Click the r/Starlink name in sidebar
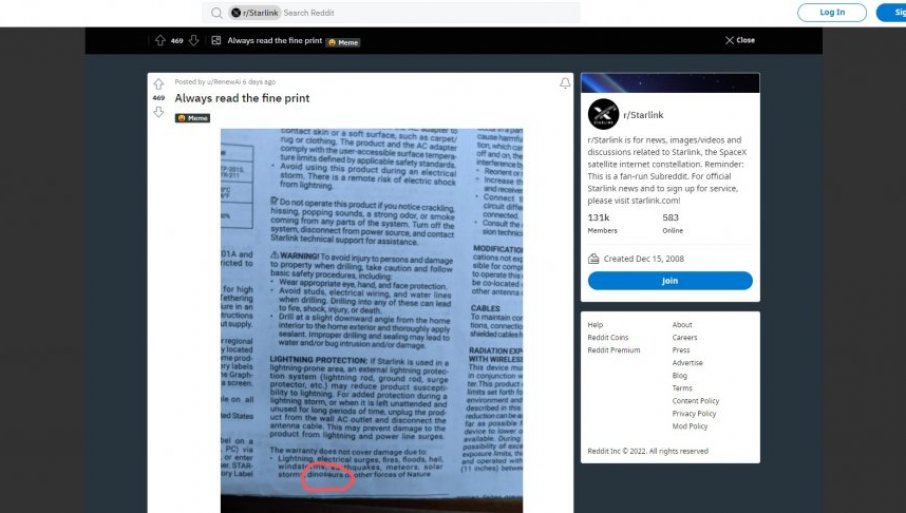Image resolution: width=906 pixels, height=513 pixels. 643,115
